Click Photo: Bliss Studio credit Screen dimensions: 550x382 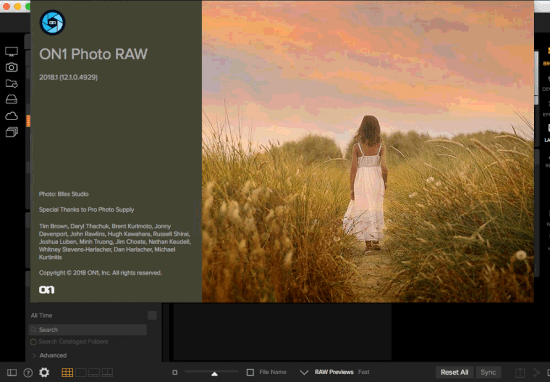coord(63,194)
